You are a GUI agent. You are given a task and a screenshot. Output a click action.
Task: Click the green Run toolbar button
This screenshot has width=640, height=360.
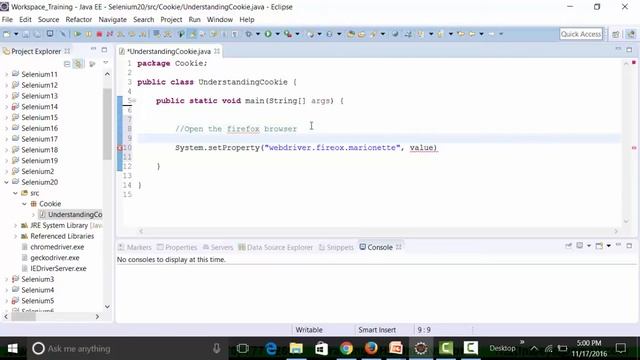coord(268,34)
